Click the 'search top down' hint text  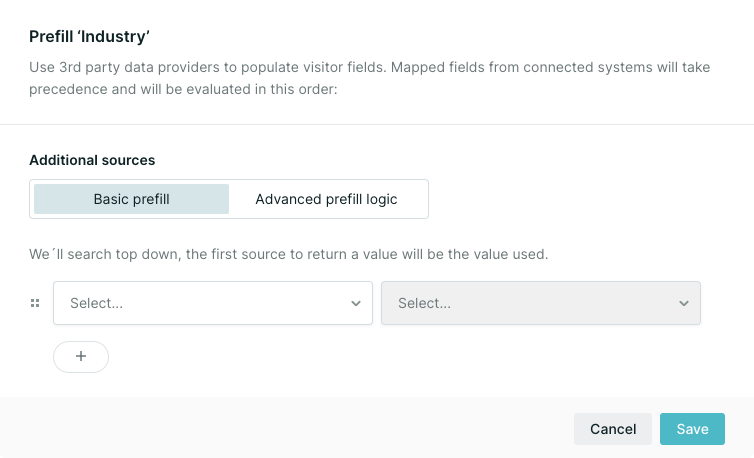click(x=289, y=254)
